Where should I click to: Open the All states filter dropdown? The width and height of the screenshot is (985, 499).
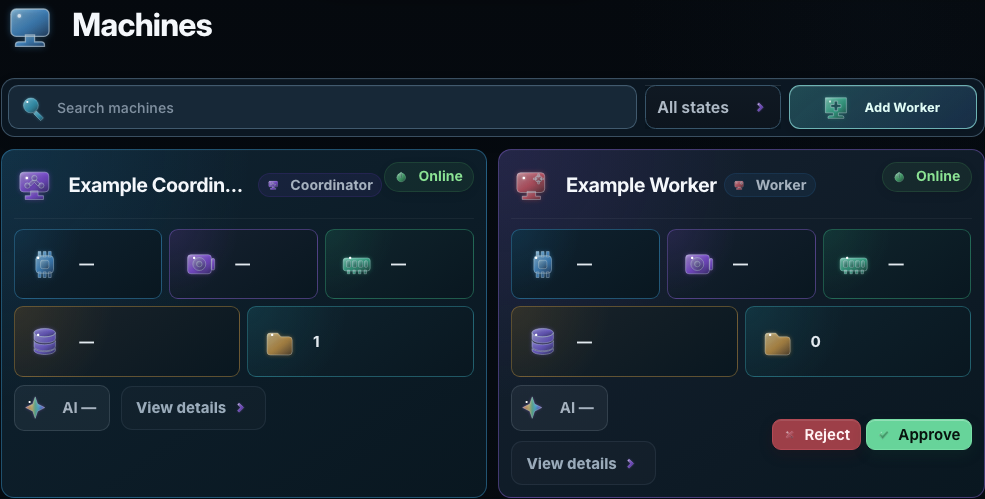pyautogui.click(x=712, y=107)
